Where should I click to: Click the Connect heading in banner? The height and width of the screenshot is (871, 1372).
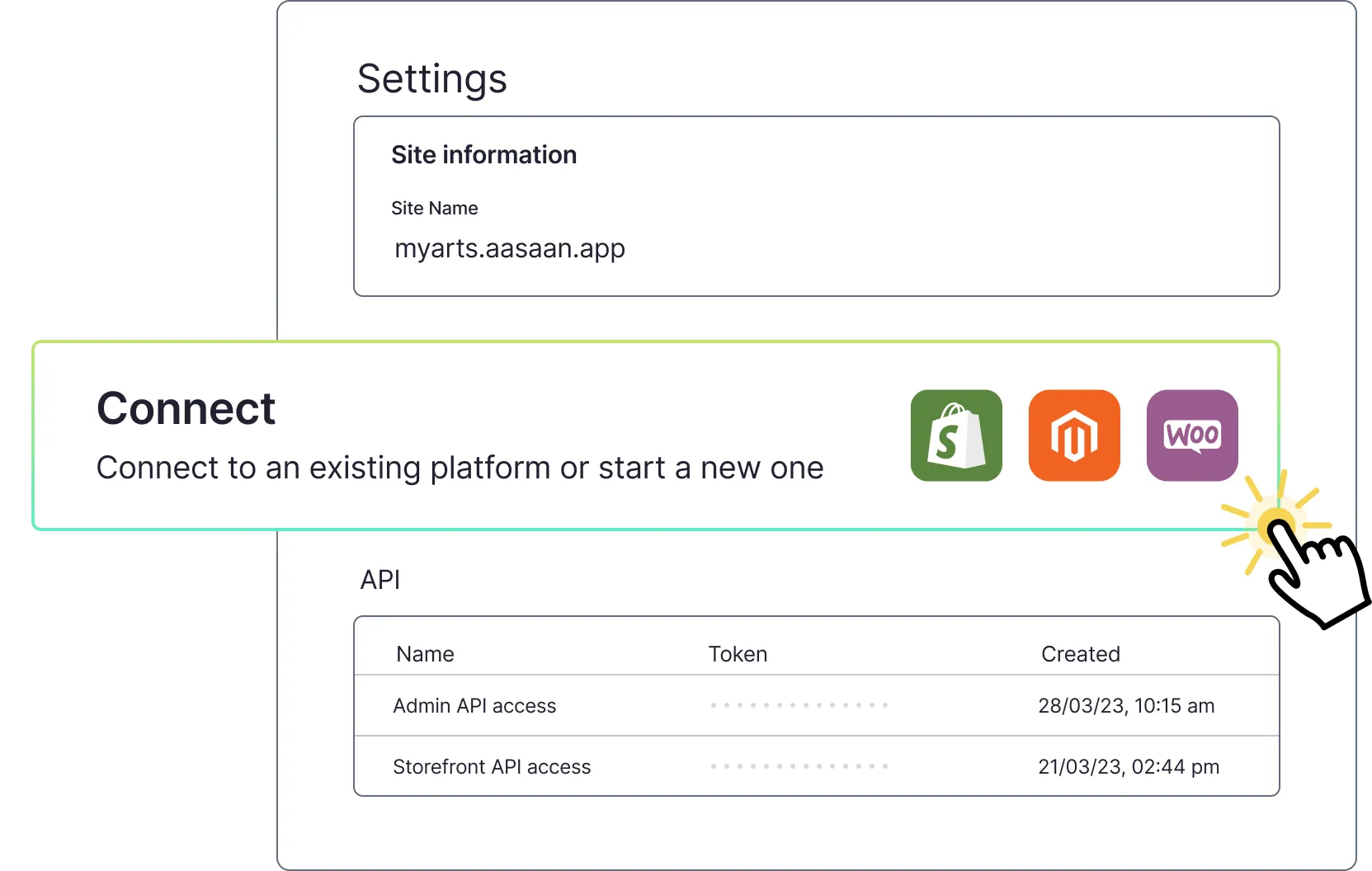[186, 408]
